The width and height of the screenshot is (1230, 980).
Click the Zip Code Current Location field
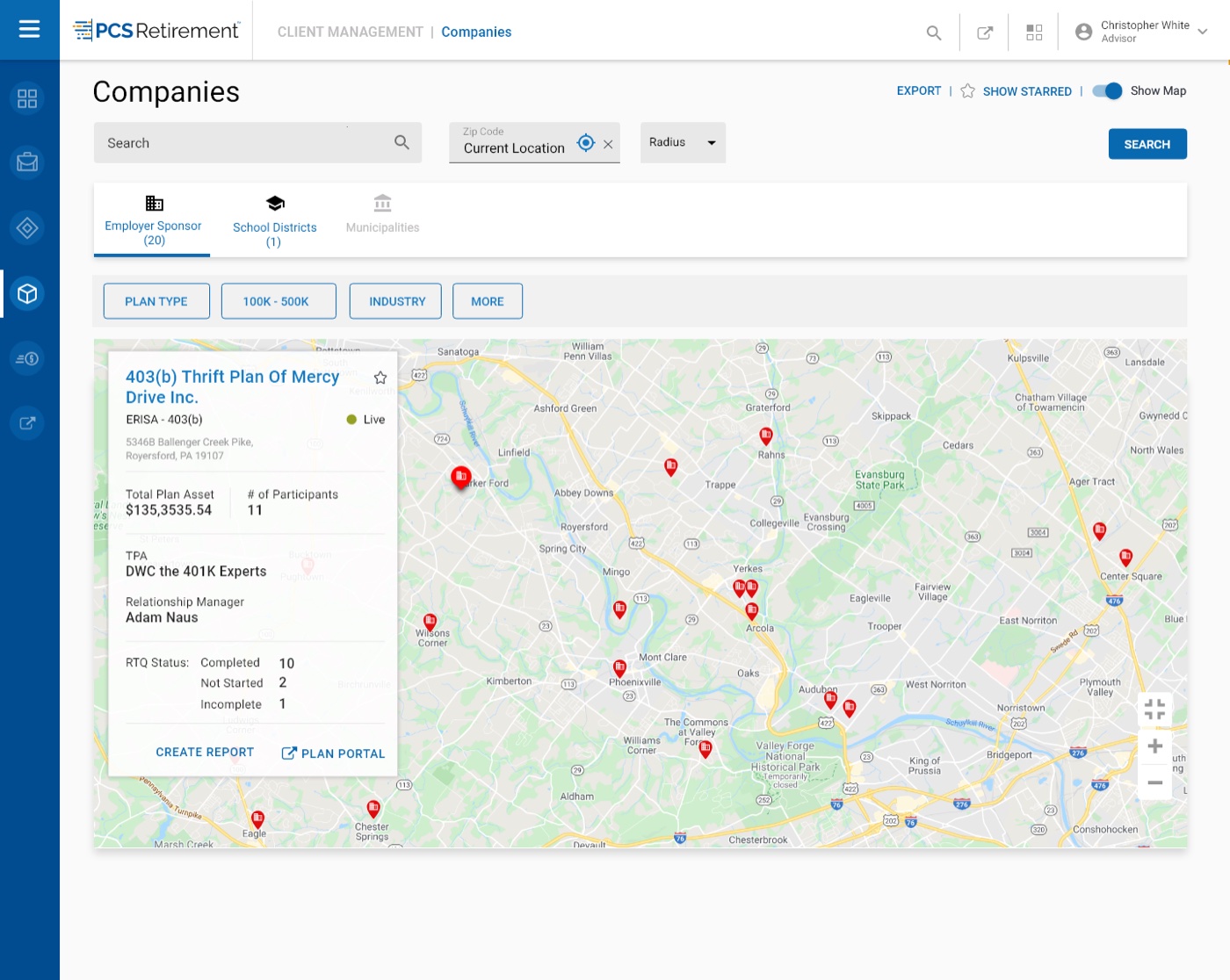(534, 142)
